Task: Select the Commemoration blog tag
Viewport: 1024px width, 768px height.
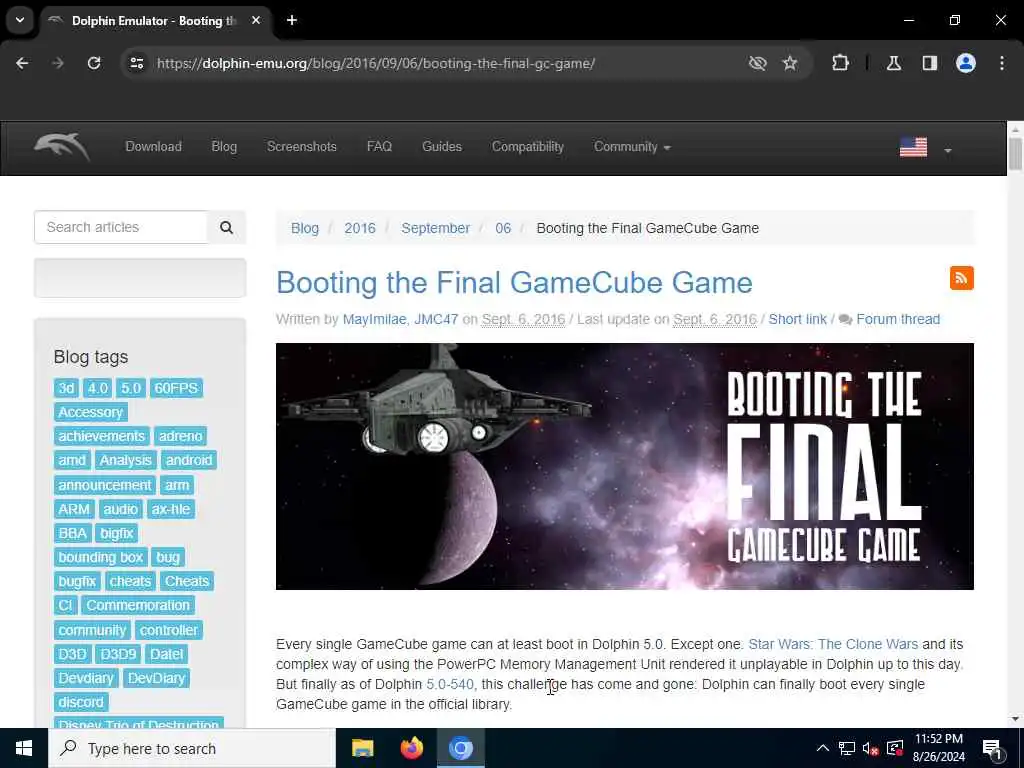Action: click(138, 605)
